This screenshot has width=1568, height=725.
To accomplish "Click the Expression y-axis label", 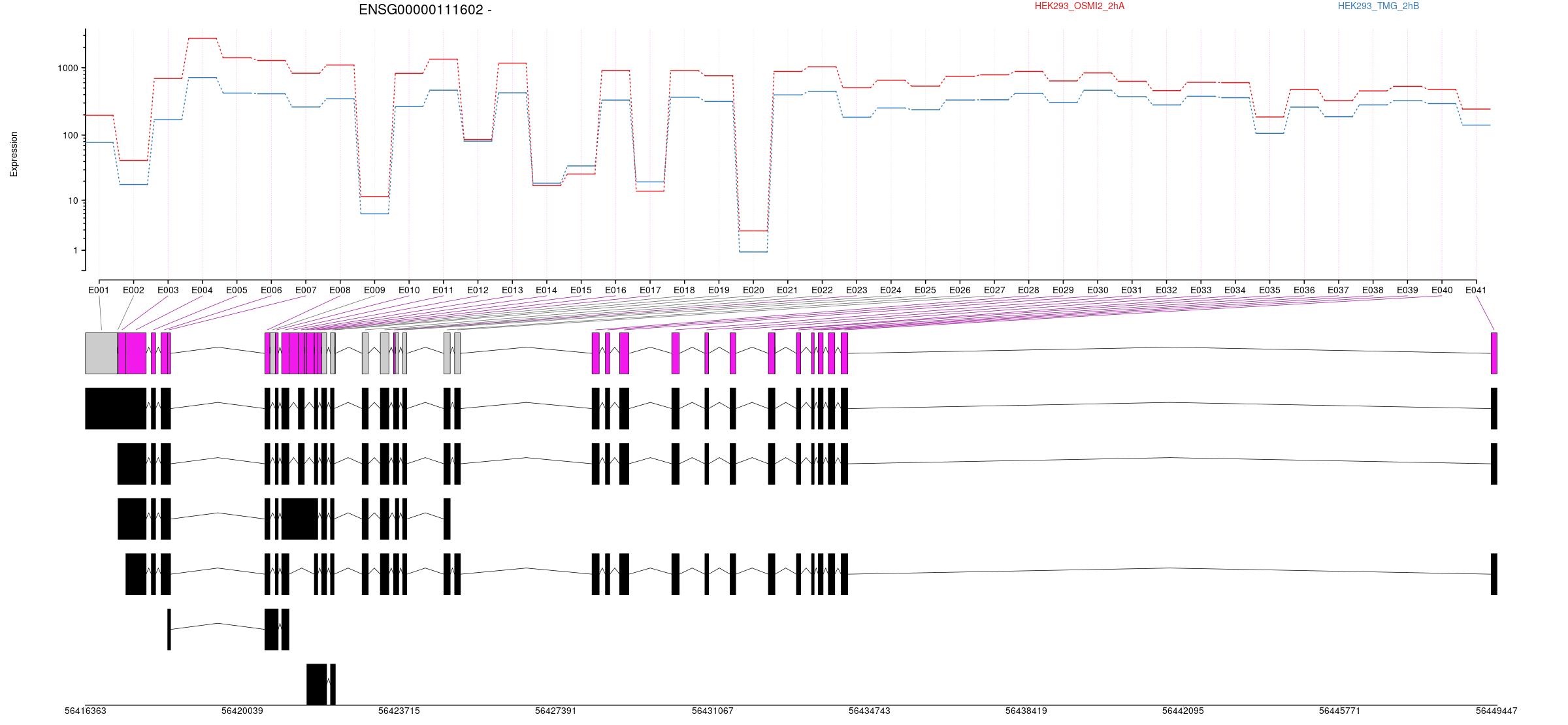I will 14,154.
